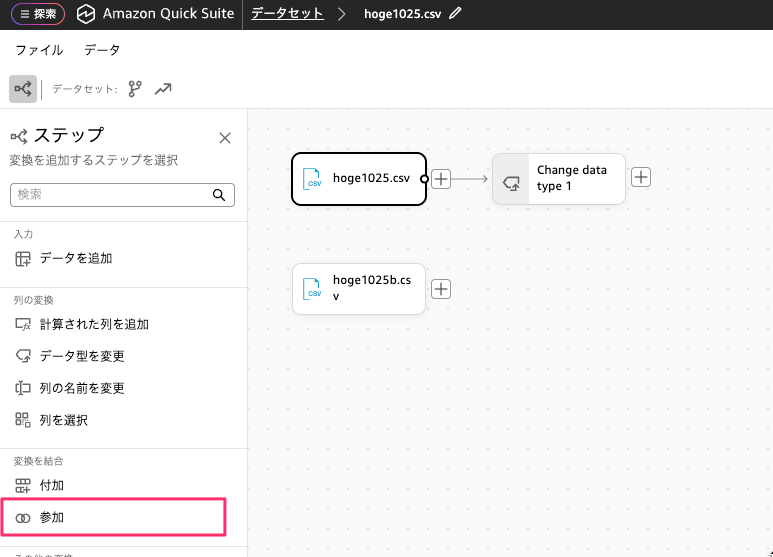Open the 探索 navigation button
Screen dimensions: 773x557
[x=38, y=14]
